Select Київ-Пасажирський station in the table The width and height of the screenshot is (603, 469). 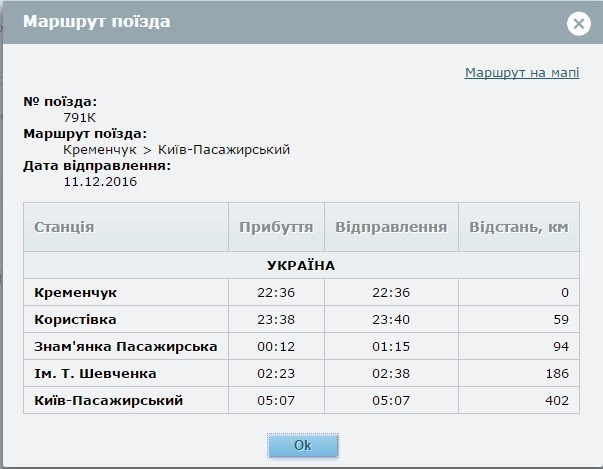[x=108, y=401]
